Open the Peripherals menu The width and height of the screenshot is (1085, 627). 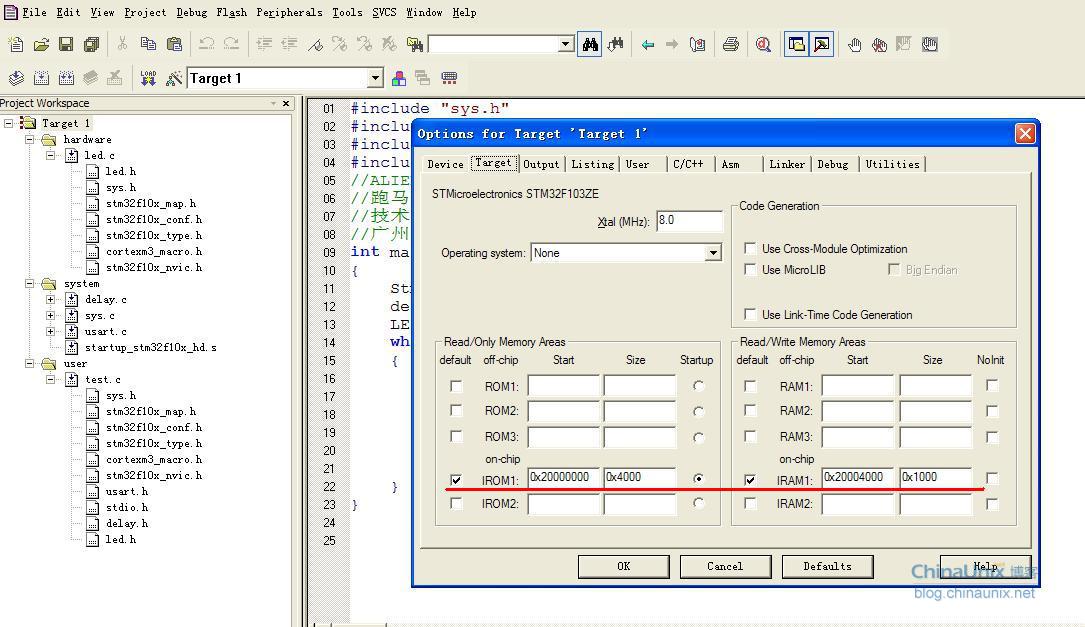coord(289,12)
